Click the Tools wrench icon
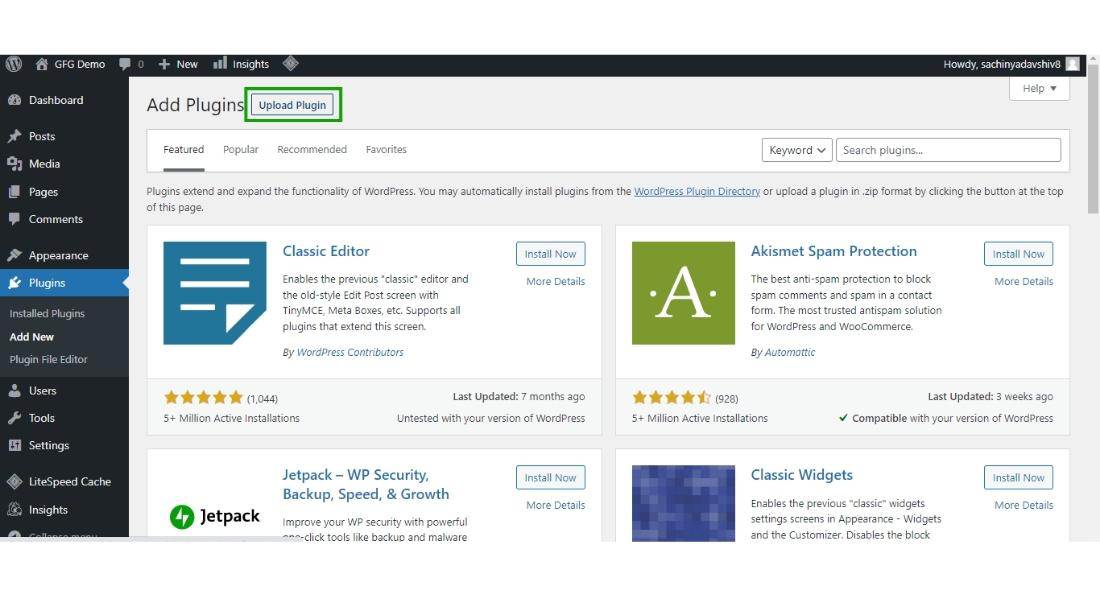The image size is (1100, 600). coord(14,418)
